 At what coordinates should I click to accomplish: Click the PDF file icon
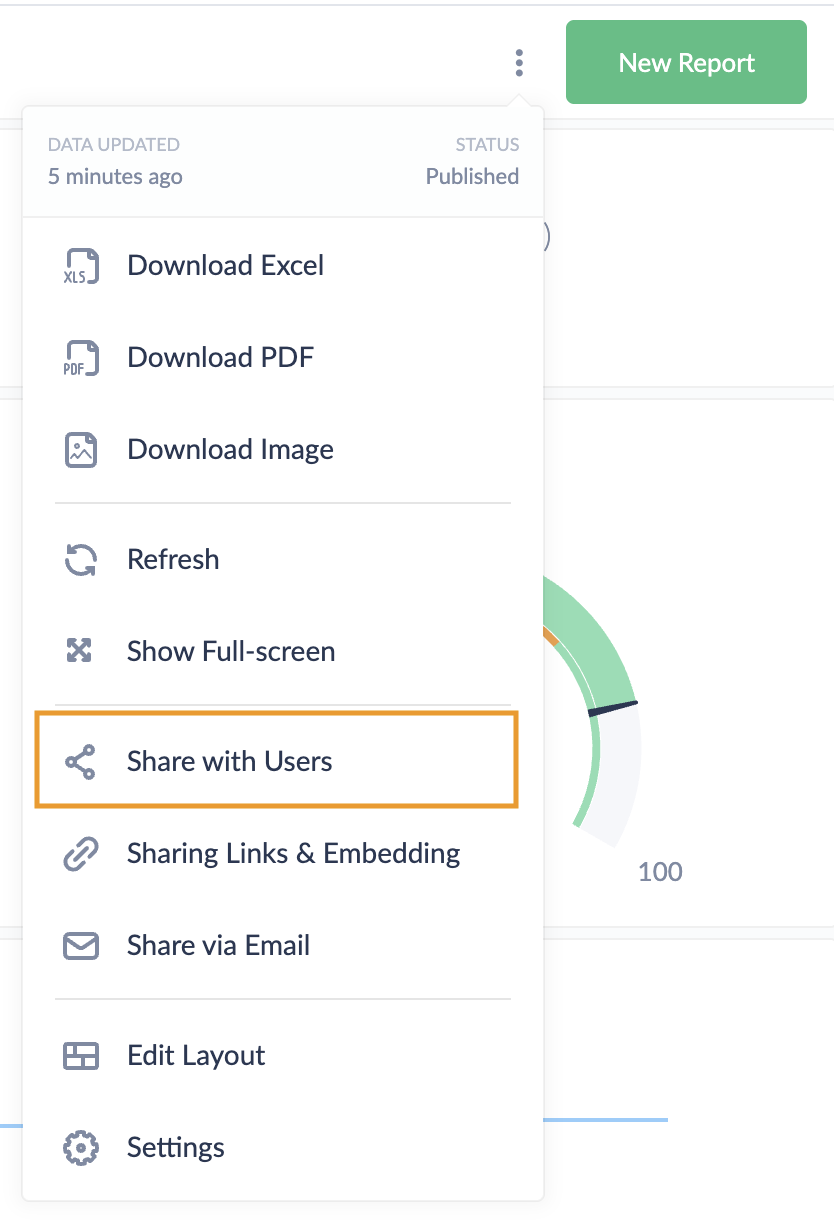pos(81,358)
